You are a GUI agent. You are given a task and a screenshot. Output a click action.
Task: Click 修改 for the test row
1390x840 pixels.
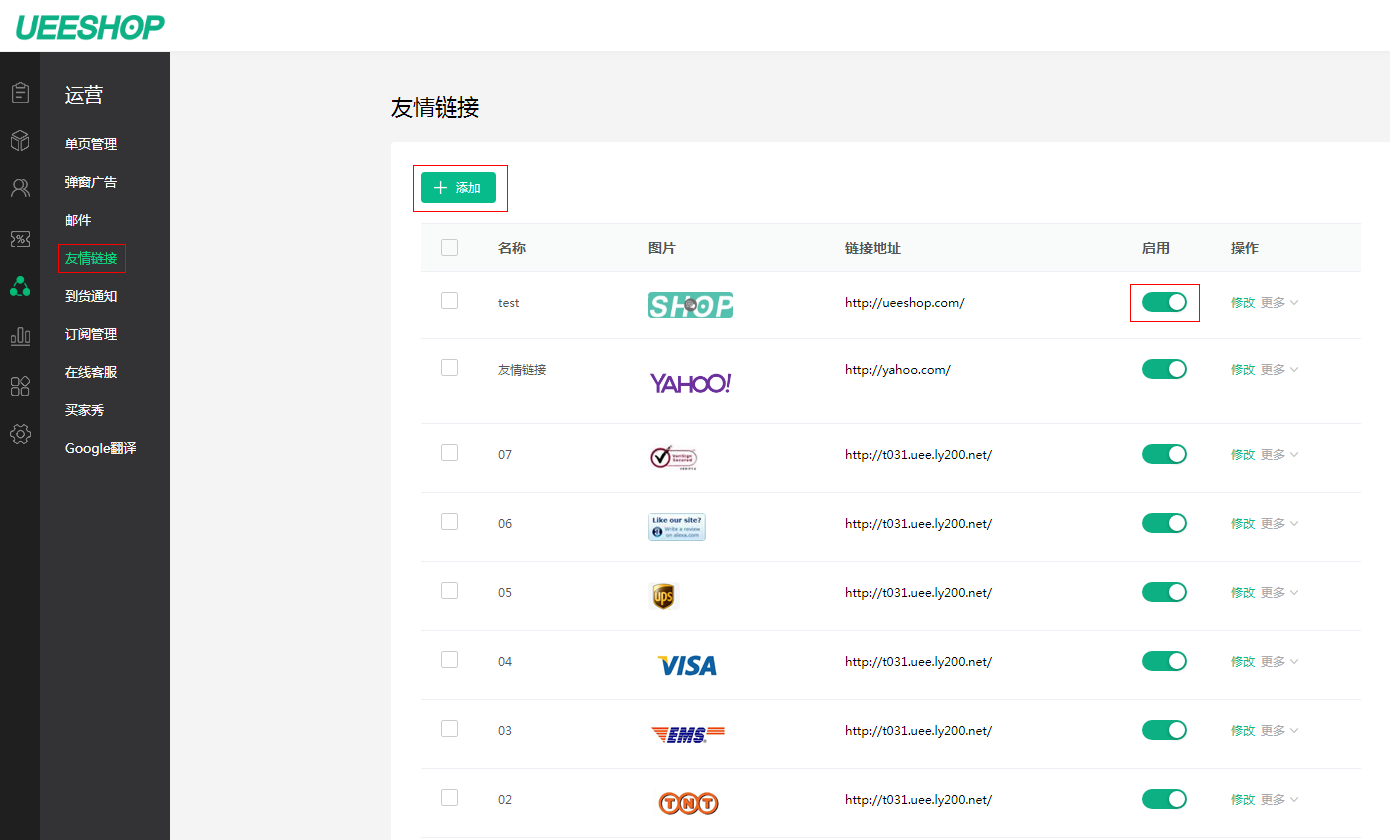coord(1242,302)
